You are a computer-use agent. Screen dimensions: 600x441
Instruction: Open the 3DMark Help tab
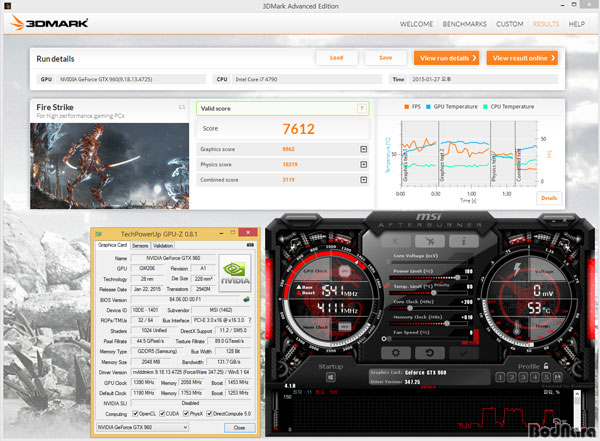tap(577, 24)
